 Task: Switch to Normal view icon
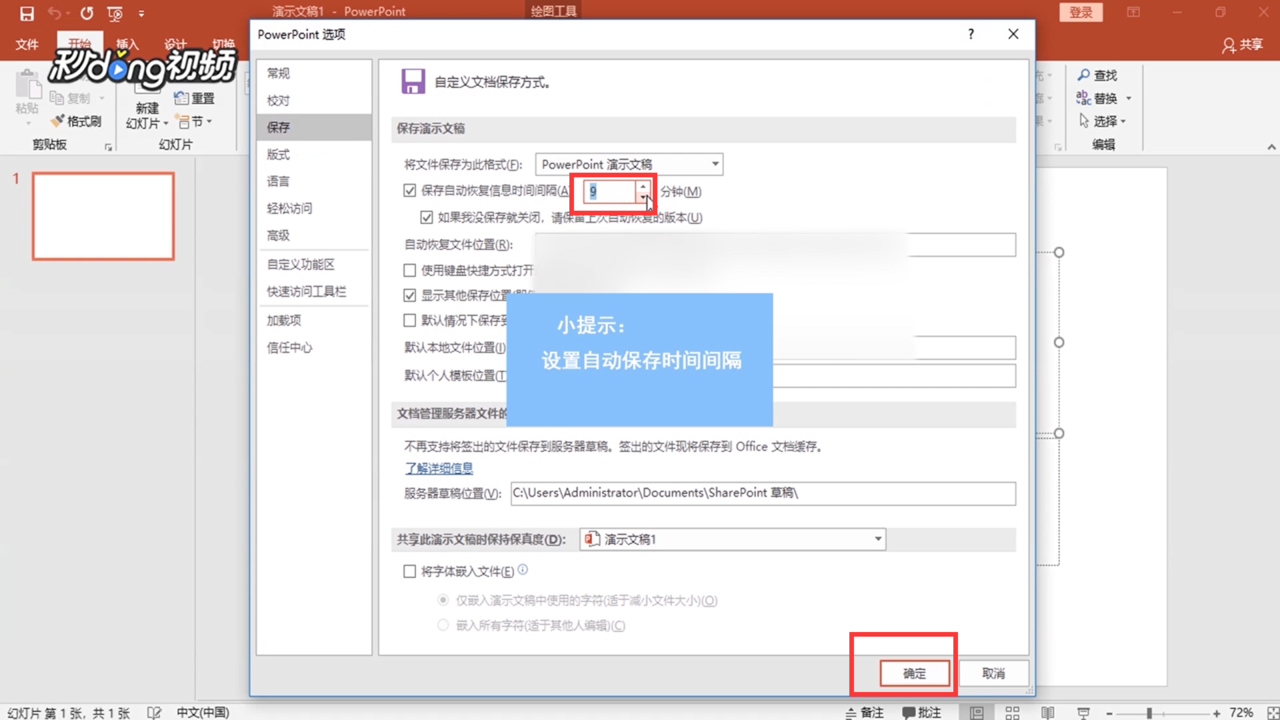tap(977, 712)
